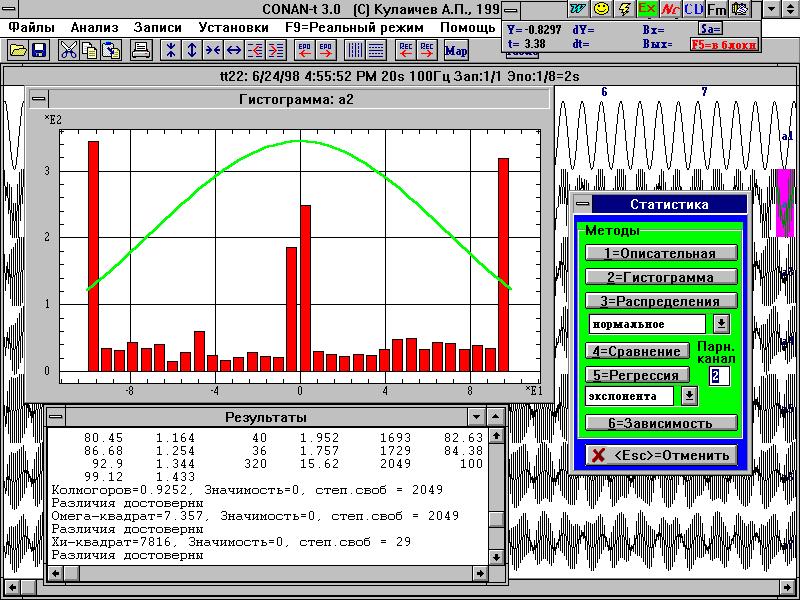
Task: Click the Fm icon in top bar
Action: (716, 9)
